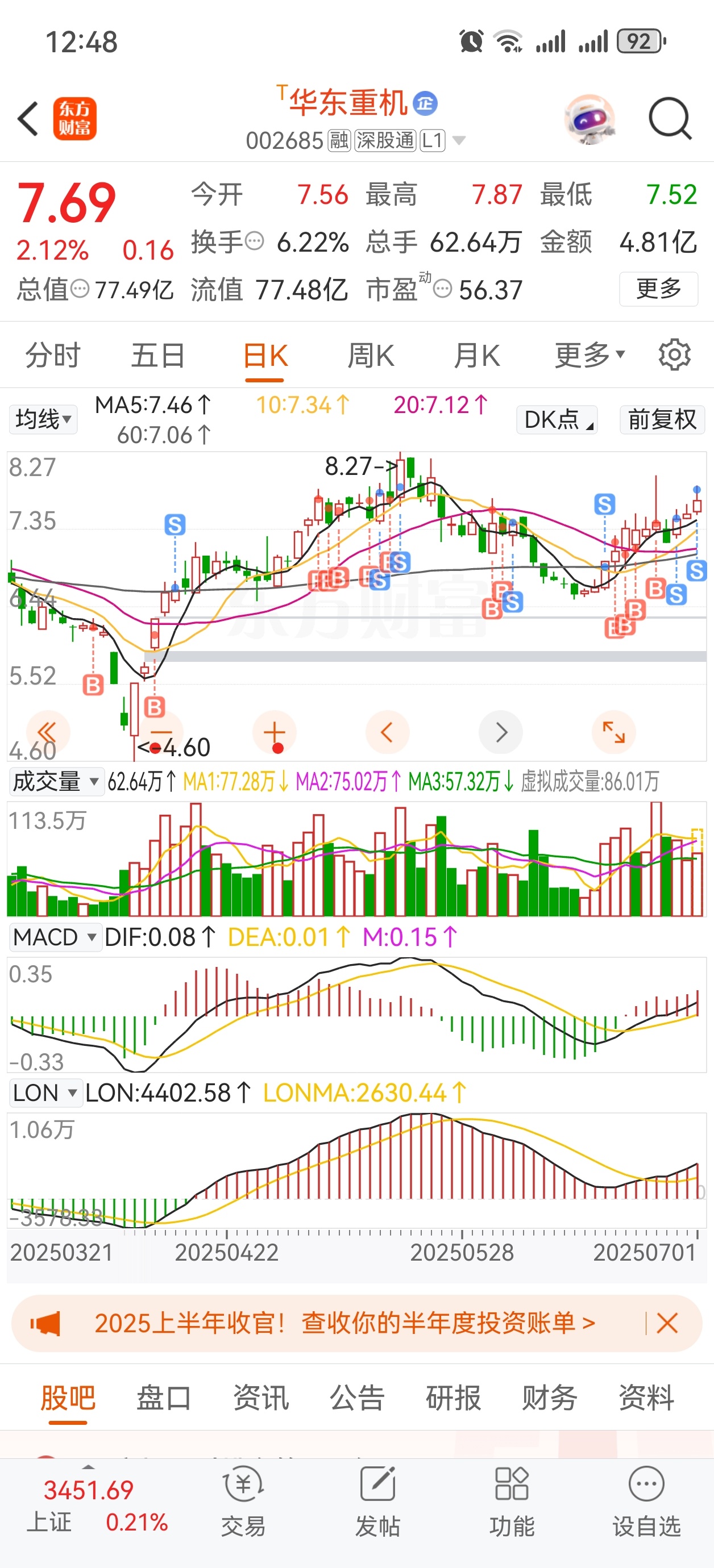
Task: Open the stock search magnifier
Action: [670, 119]
